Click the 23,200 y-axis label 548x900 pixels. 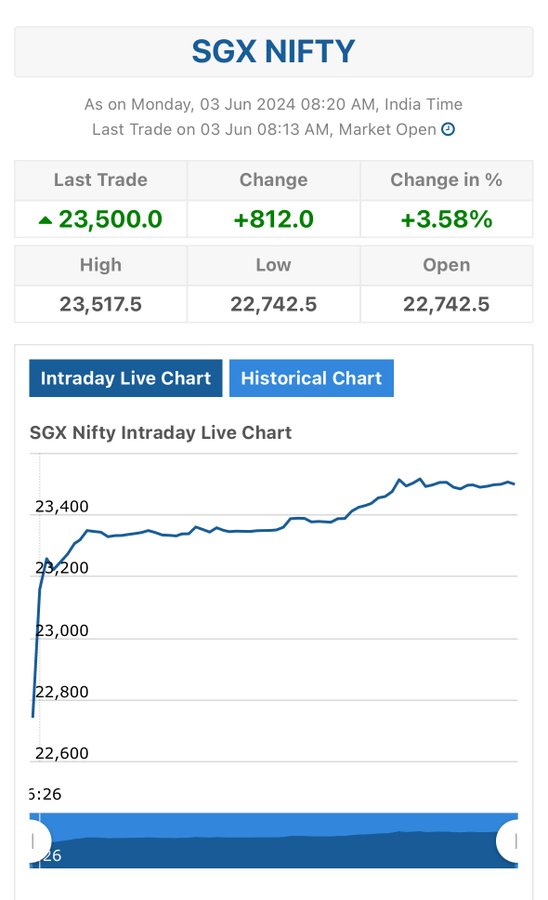pyautogui.click(x=62, y=568)
